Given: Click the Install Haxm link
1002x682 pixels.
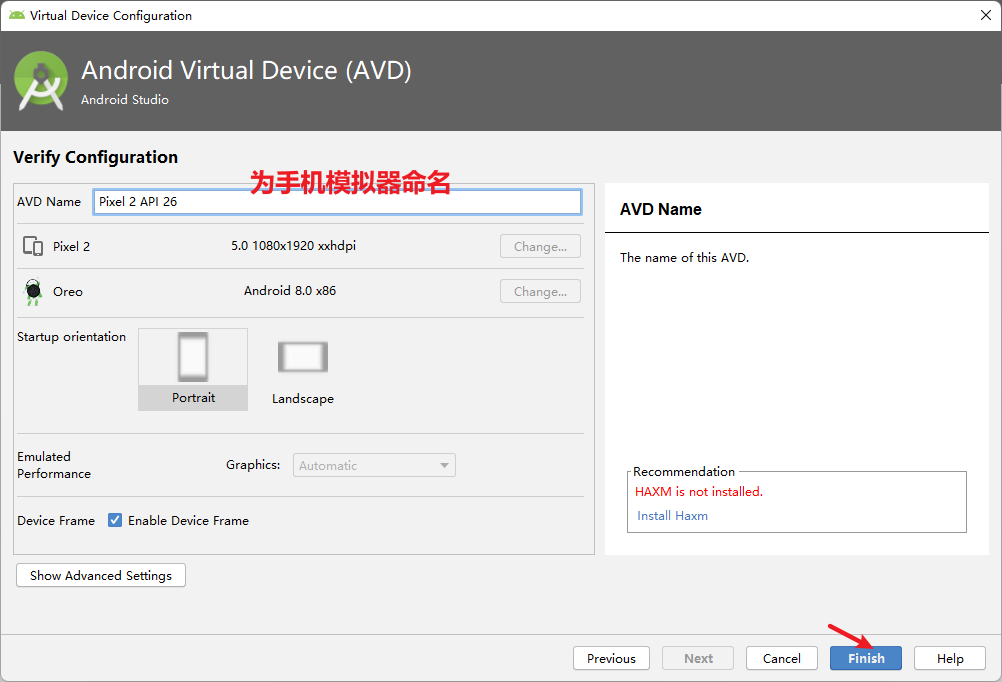Looking at the screenshot, I should pyautogui.click(x=672, y=514).
